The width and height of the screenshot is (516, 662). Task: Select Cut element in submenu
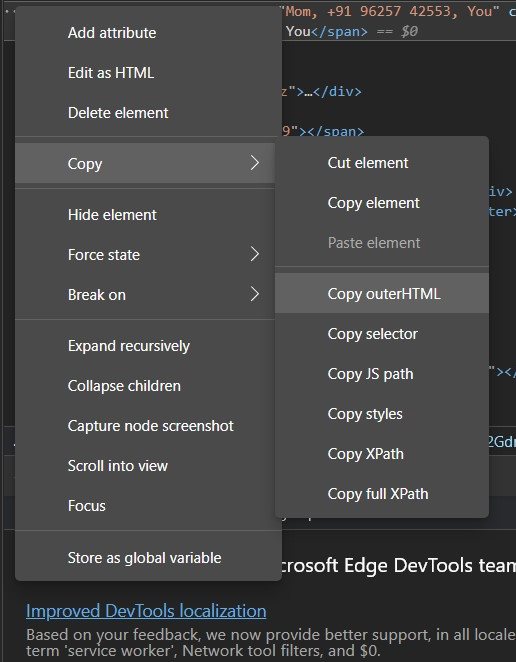[x=382, y=163]
